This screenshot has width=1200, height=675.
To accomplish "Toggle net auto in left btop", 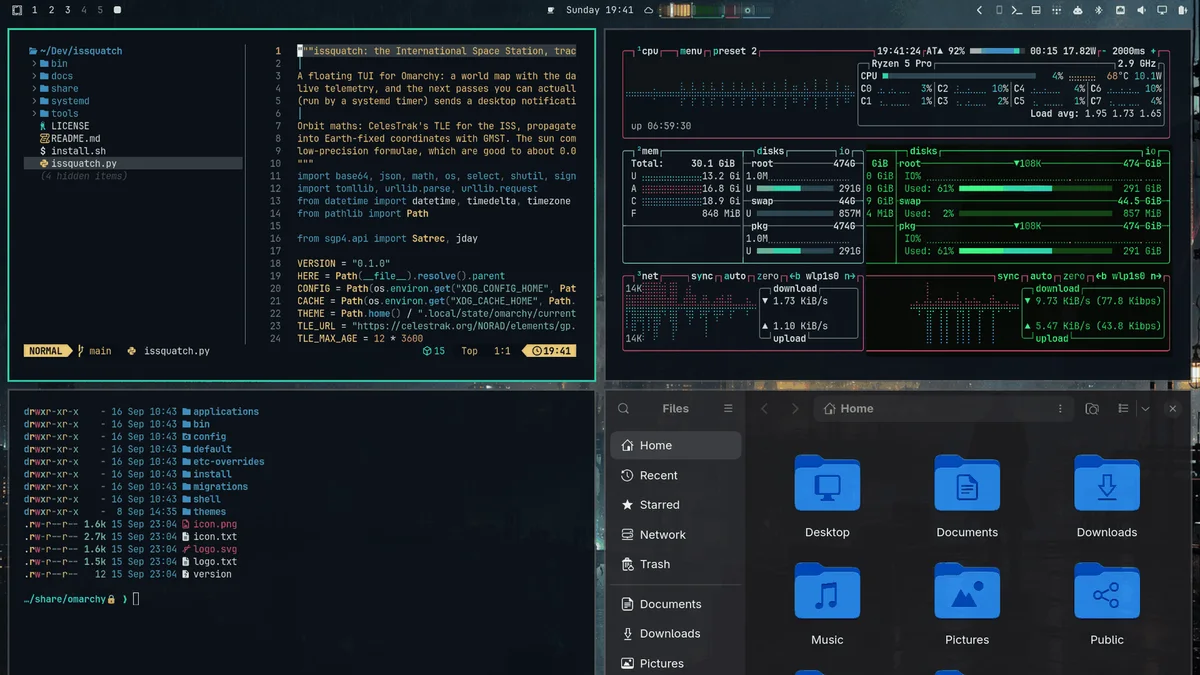I will coord(733,276).
